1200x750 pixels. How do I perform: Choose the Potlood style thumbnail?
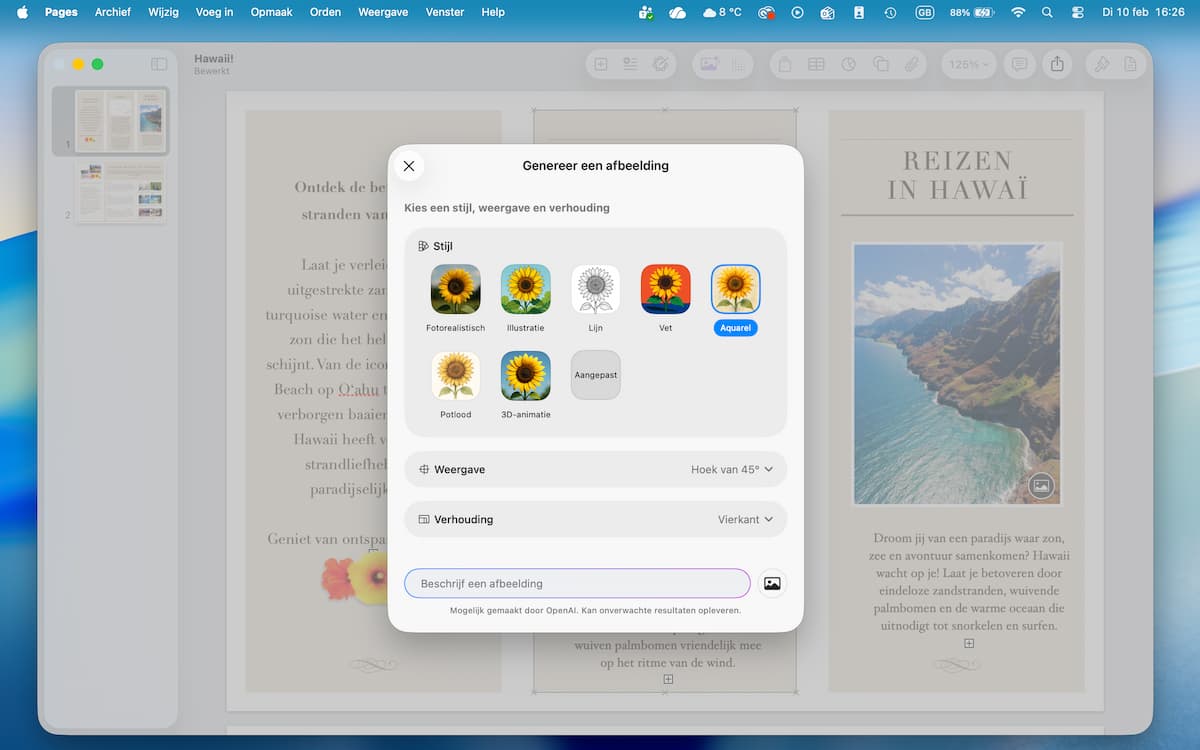pos(455,376)
